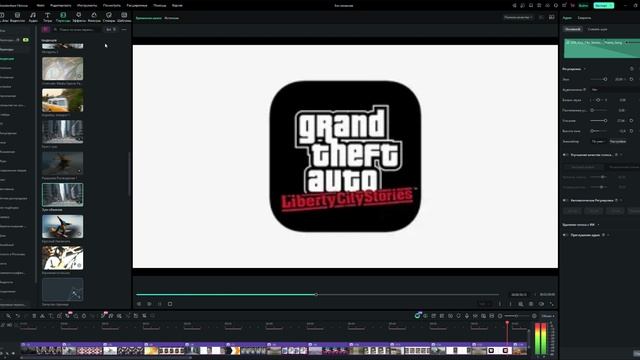Click the microphone voiceover icon
Viewport: 640px width, 360px height.
(x=467, y=316)
